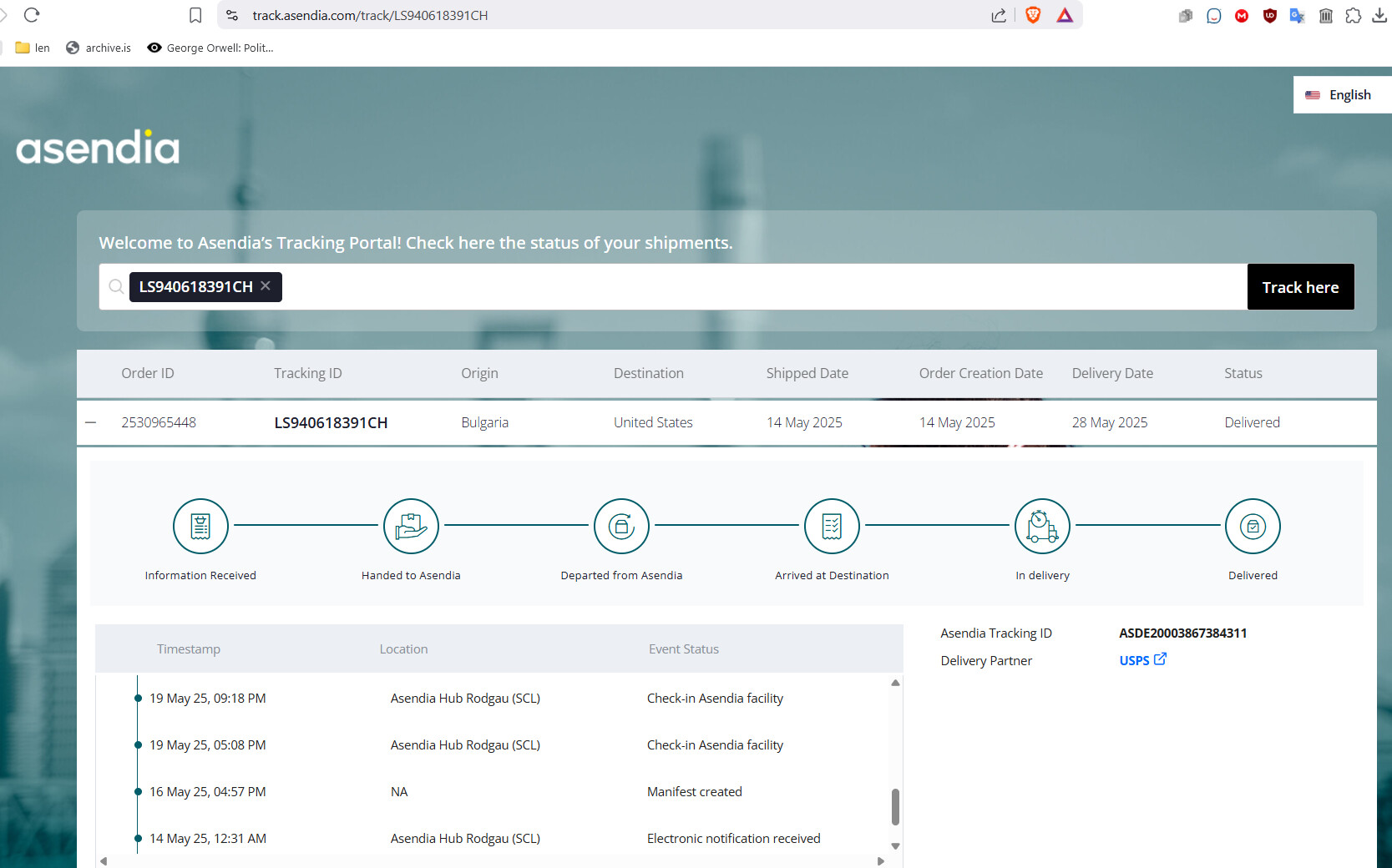Reload the page with the refresh icon
The image size is (1392, 868).
click(x=32, y=15)
